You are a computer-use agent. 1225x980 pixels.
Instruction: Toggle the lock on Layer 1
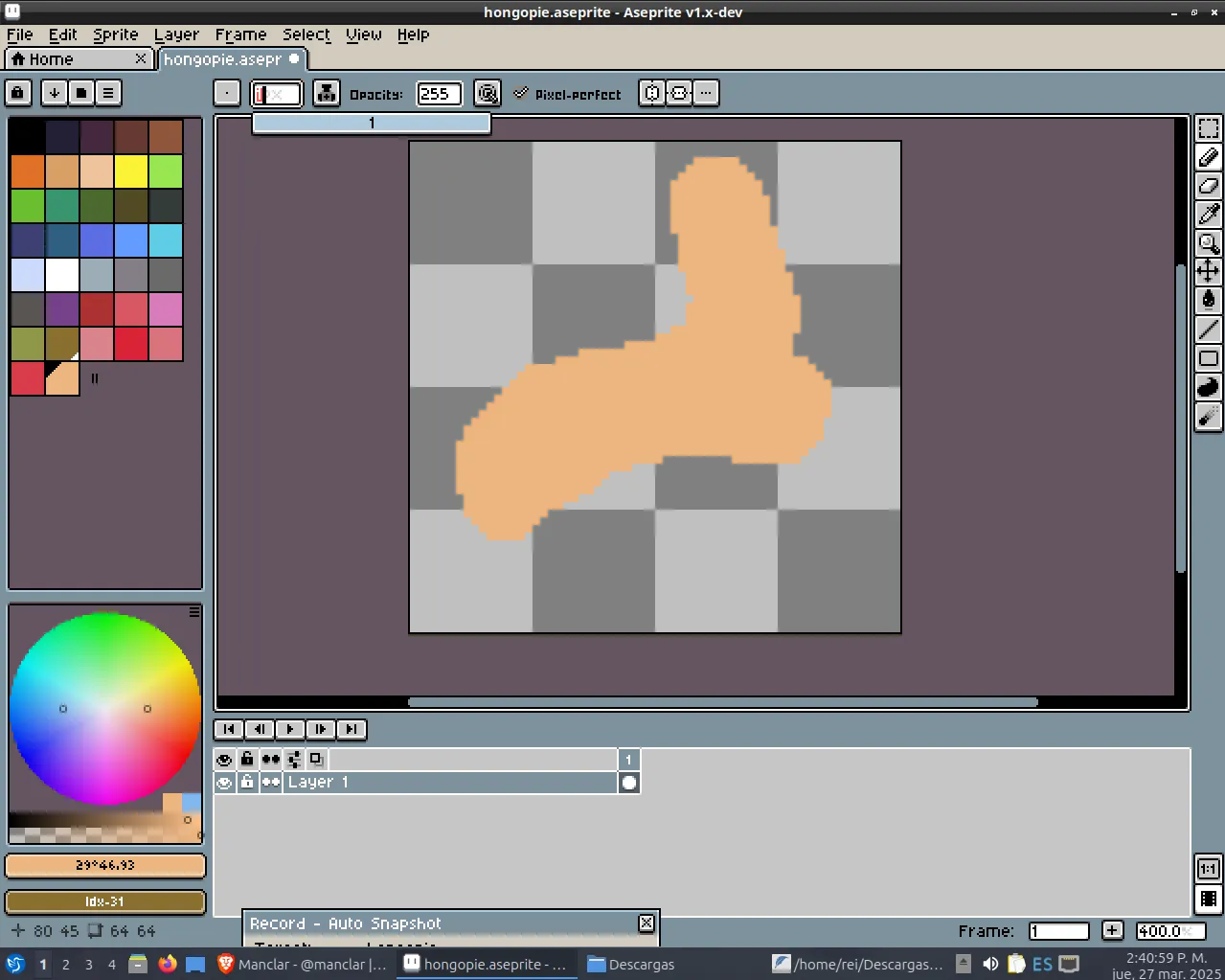pyautogui.click(x=247, y=783)
